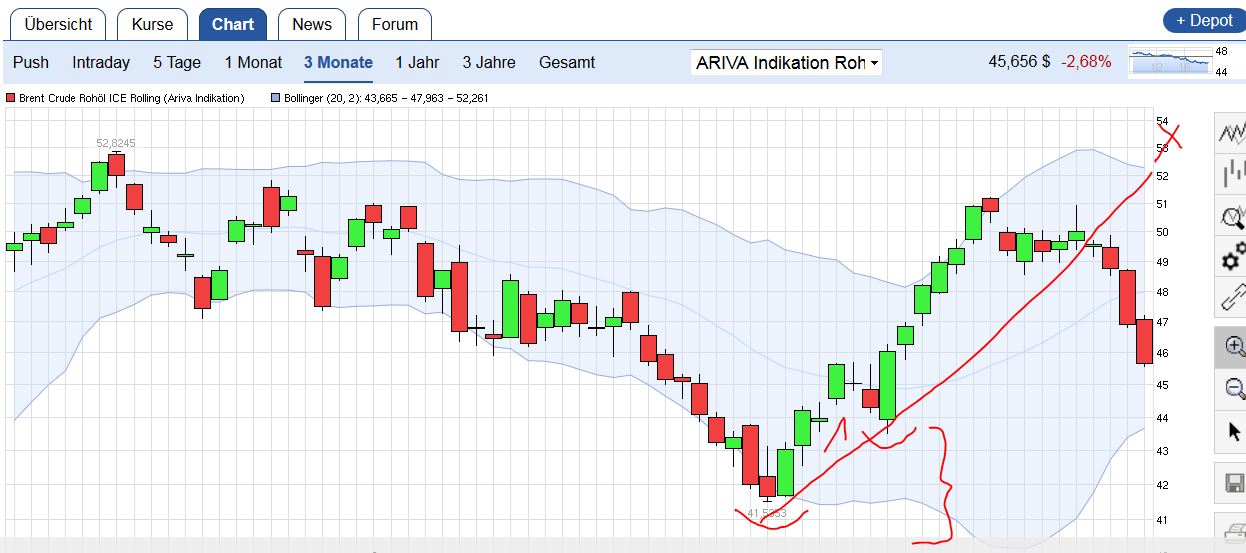Save the chart with the floppy disk icon
The image size is (1246, 553).
[x=1232, y=484]
